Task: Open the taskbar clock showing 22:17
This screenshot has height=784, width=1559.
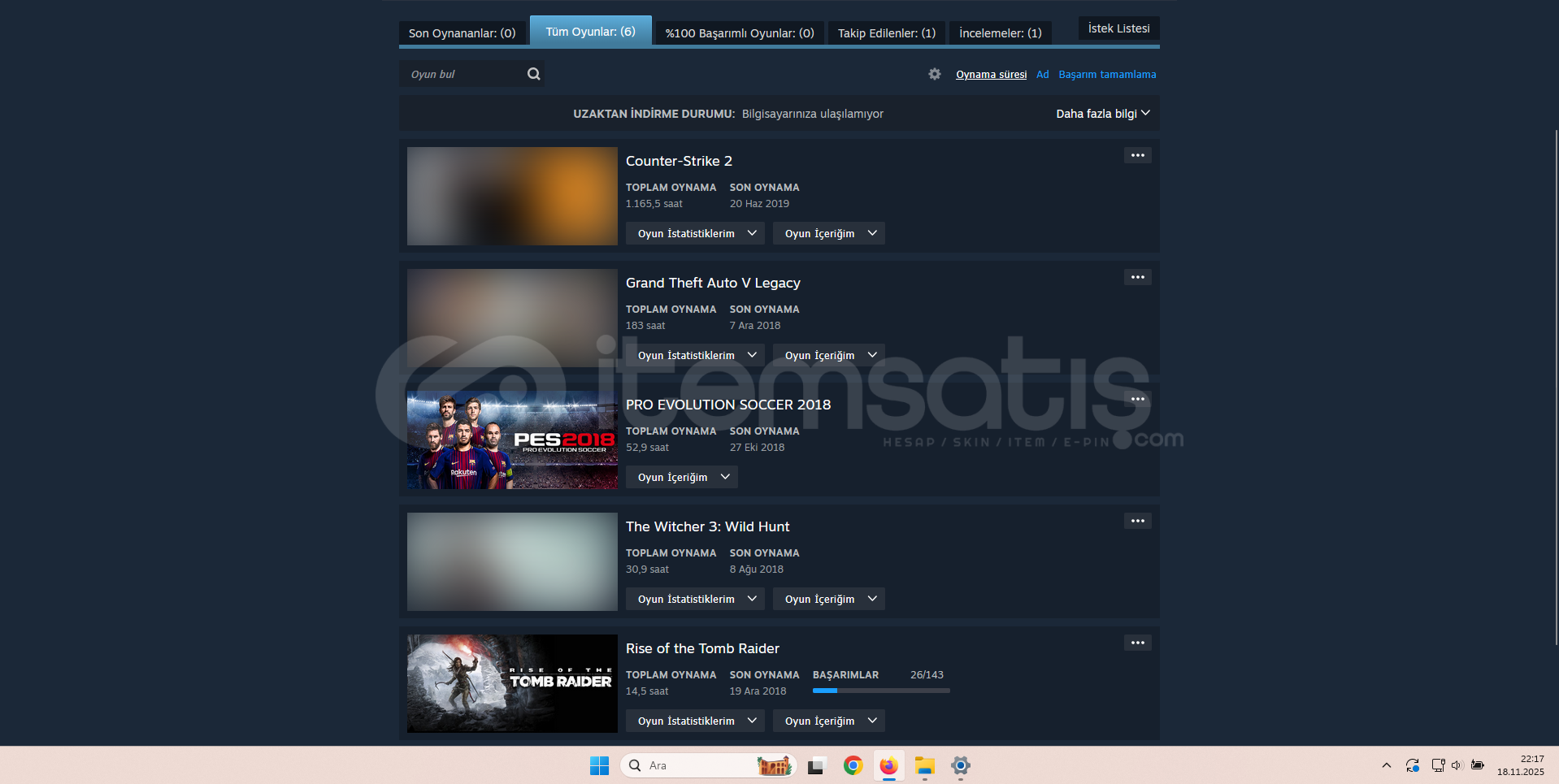Action: [x=1520, y=765]
